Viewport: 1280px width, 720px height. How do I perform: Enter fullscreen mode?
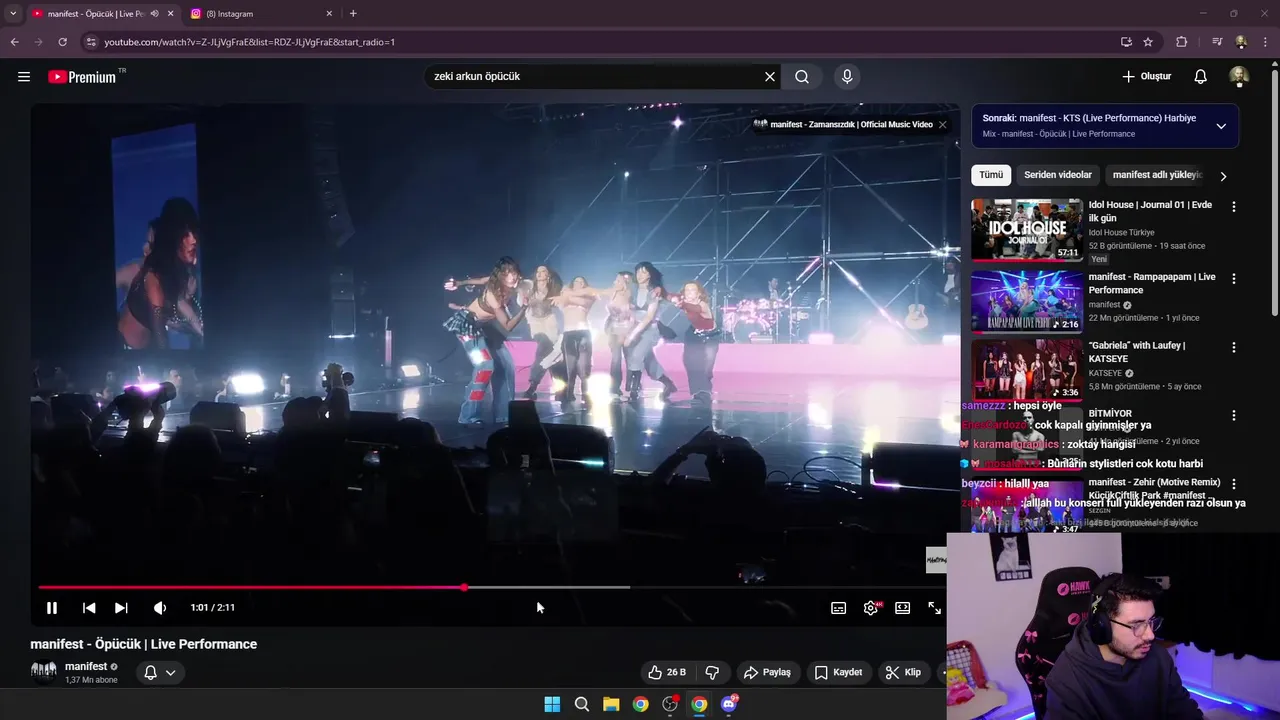935,608
